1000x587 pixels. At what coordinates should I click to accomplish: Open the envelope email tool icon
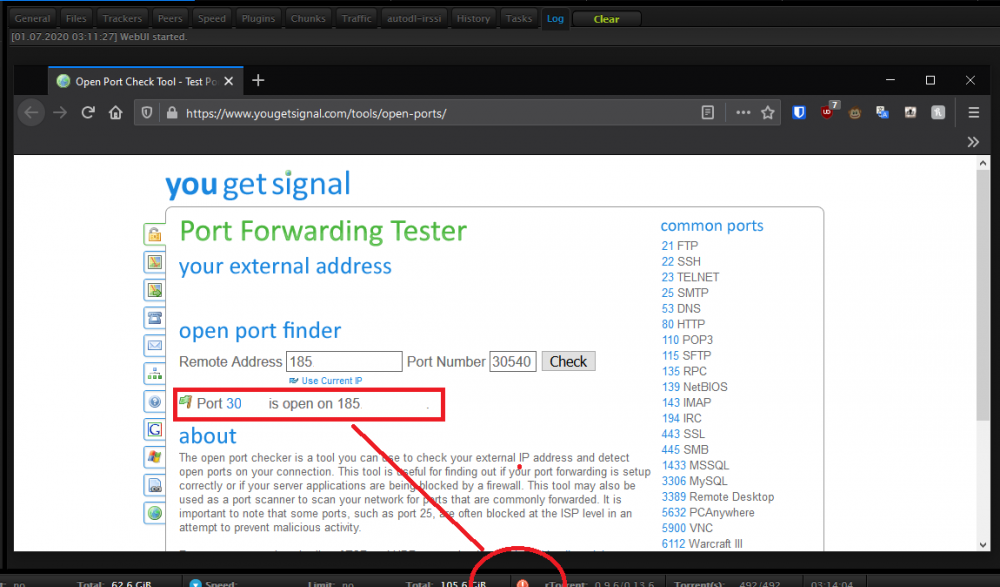pos(154,346)
